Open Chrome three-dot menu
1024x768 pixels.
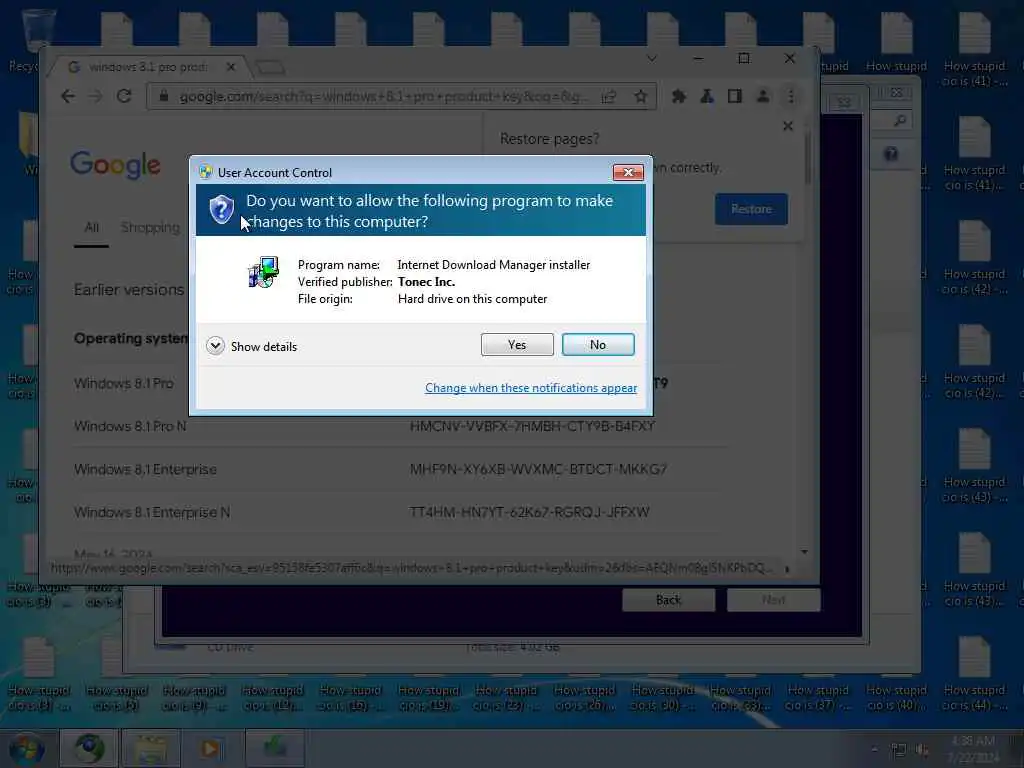click(791, 97)
